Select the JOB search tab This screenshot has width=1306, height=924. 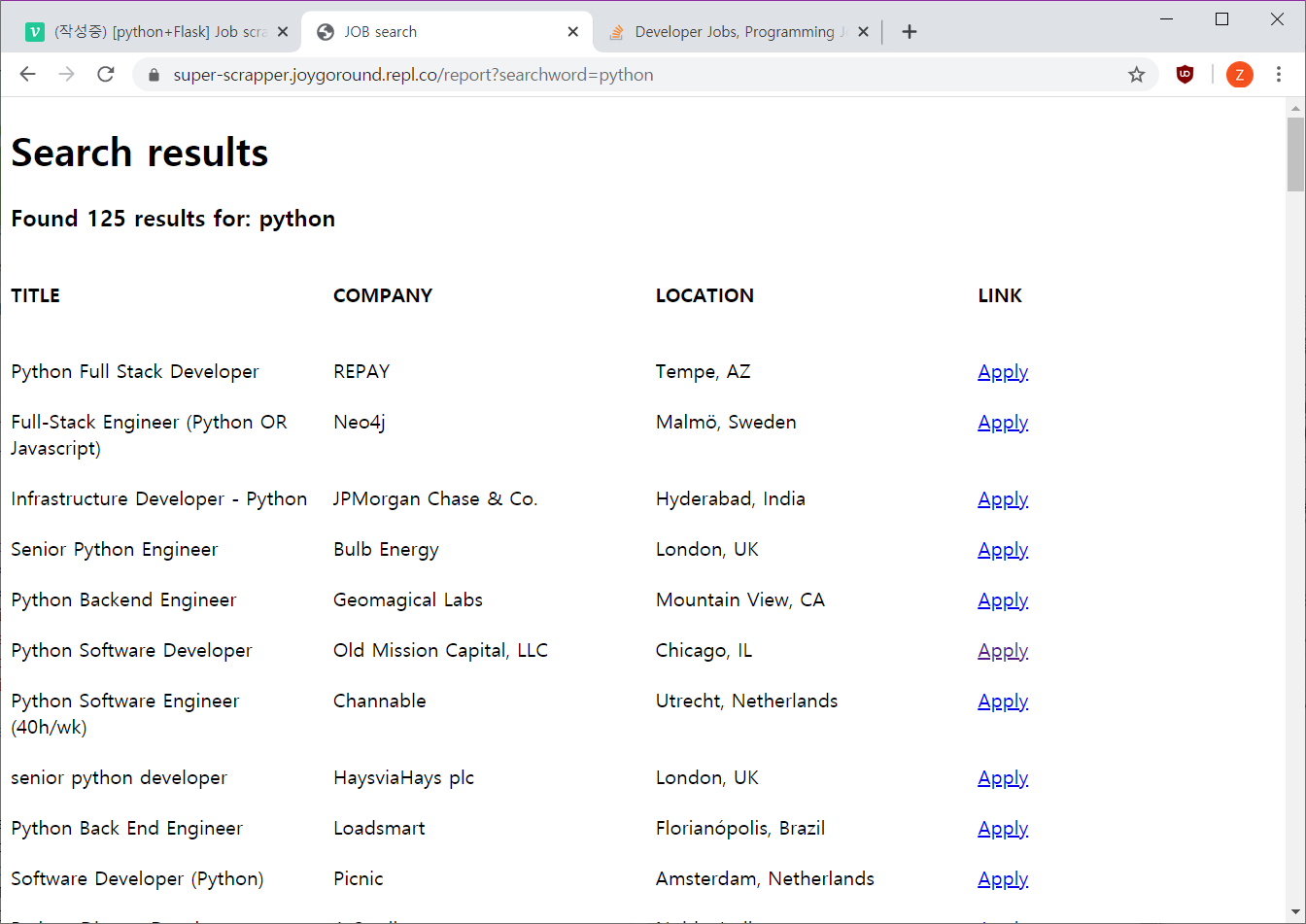pos(447,32)
